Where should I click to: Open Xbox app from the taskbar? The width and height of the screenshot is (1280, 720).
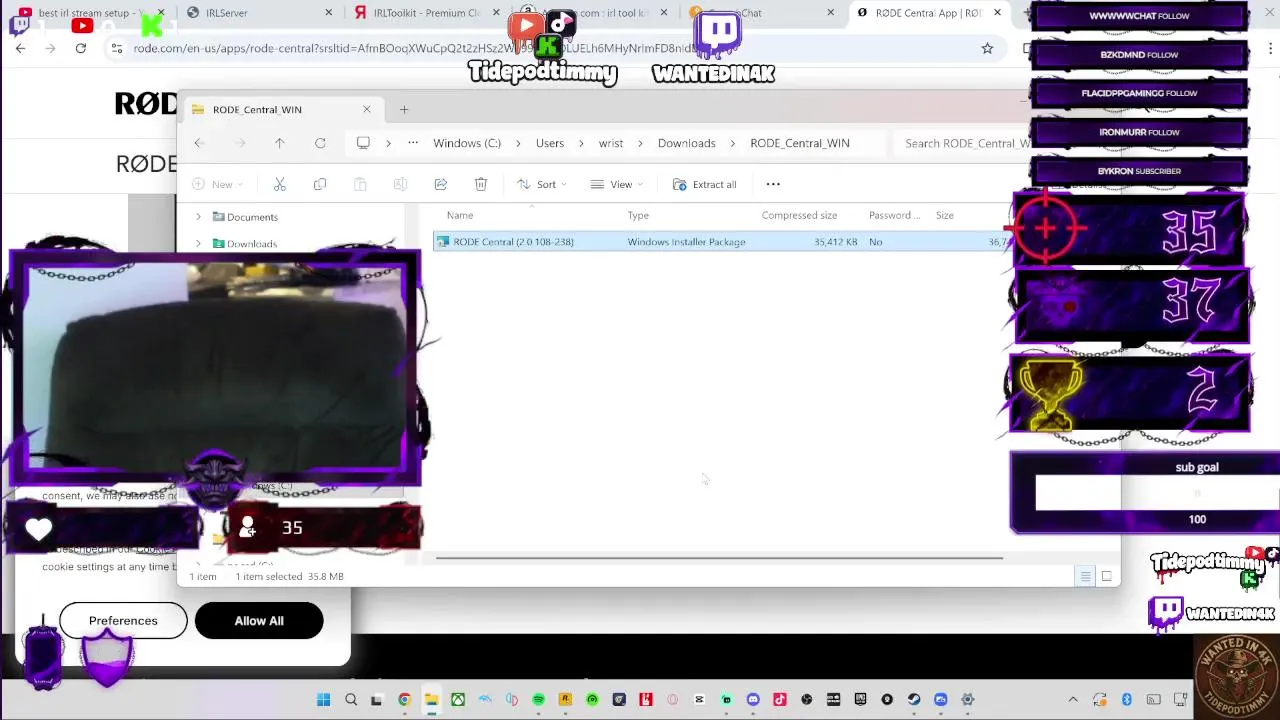pyautogui.click(x=458, y=700)
